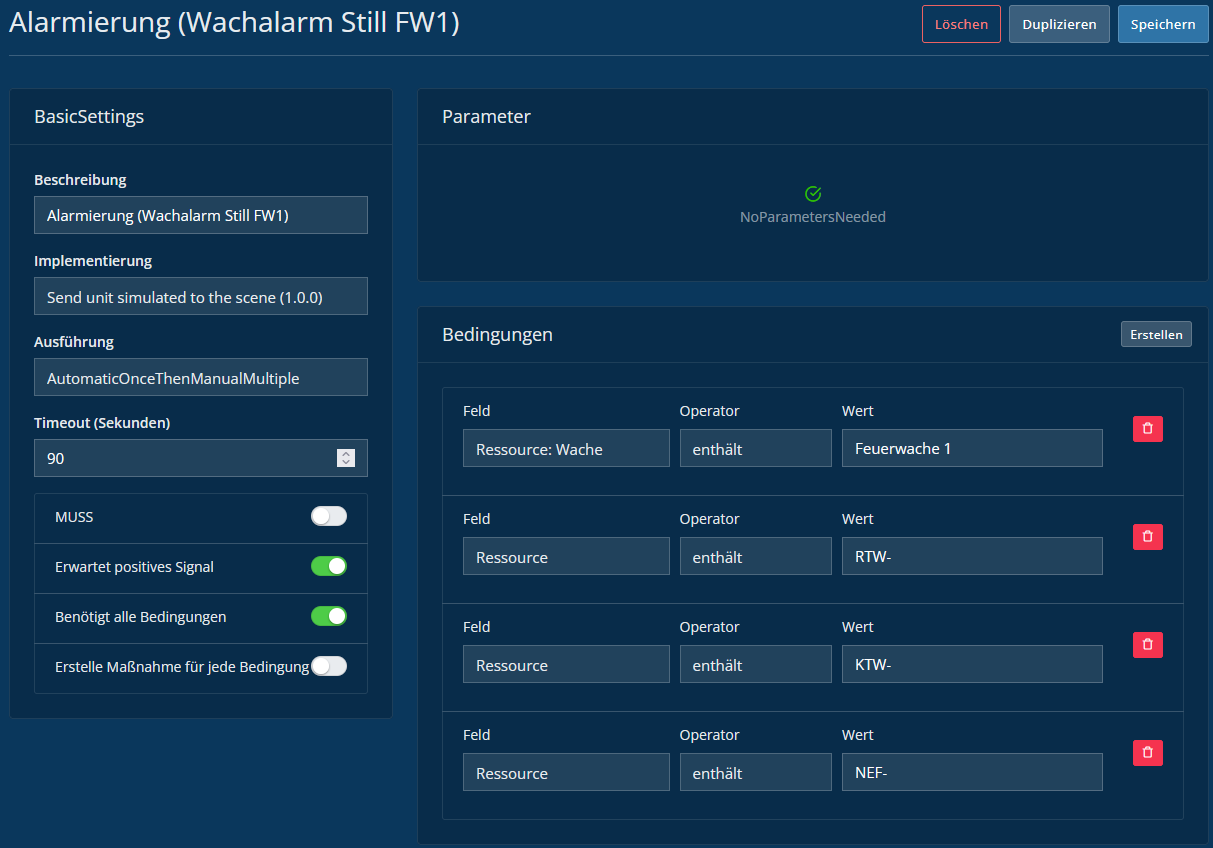Turn off Benötigt alle Bedingungen
Viewport: 1213px width, 848px height.
pos(328,616)
